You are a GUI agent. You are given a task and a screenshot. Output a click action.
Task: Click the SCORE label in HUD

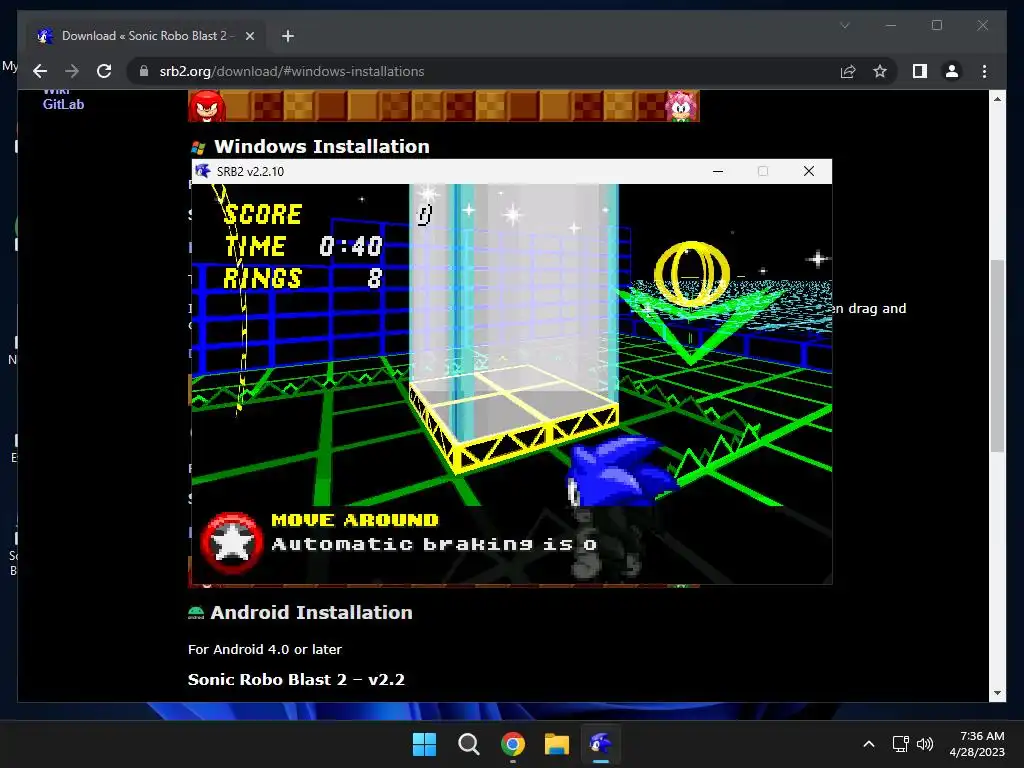pos(263,214)
